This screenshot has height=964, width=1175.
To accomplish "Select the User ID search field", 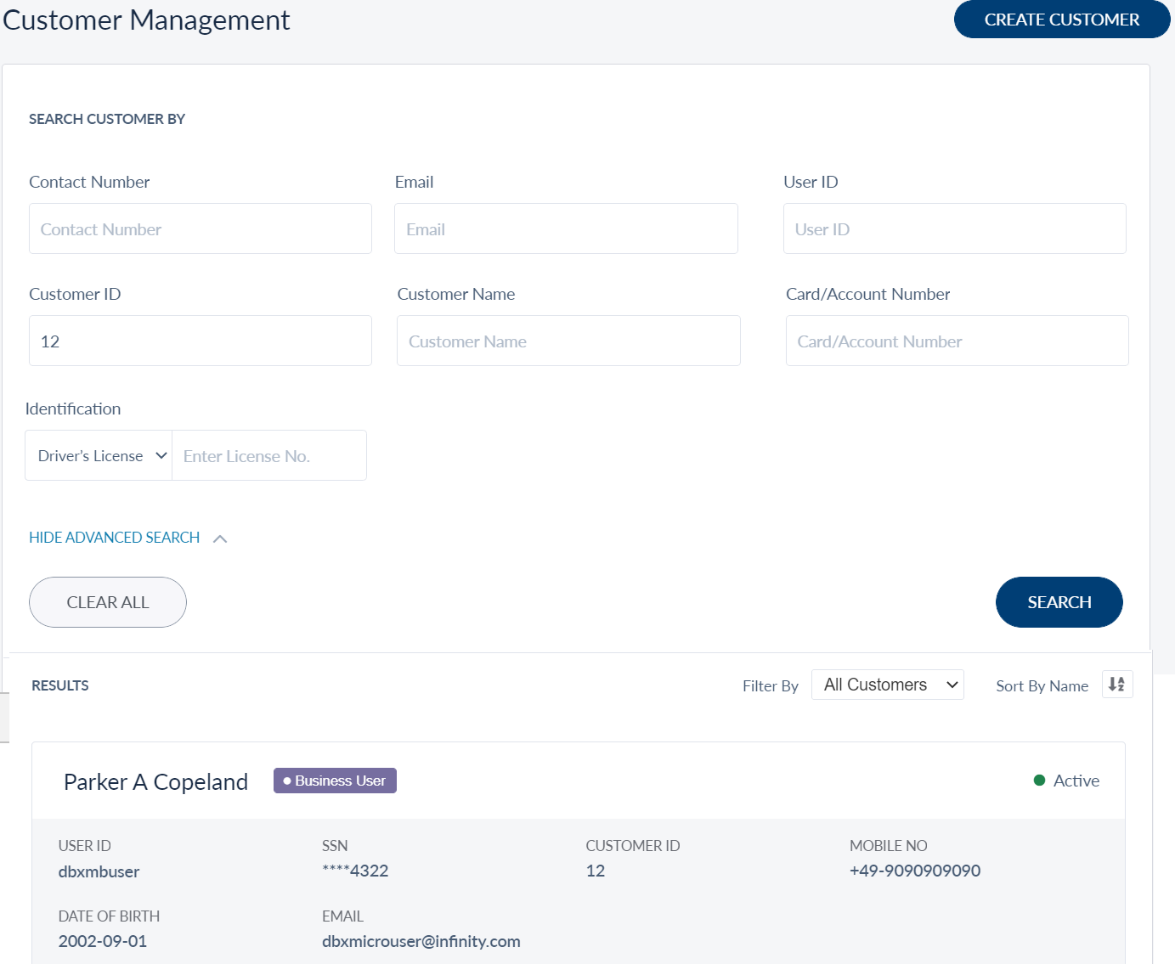I will pyautogui.click(x=954, y=229).
